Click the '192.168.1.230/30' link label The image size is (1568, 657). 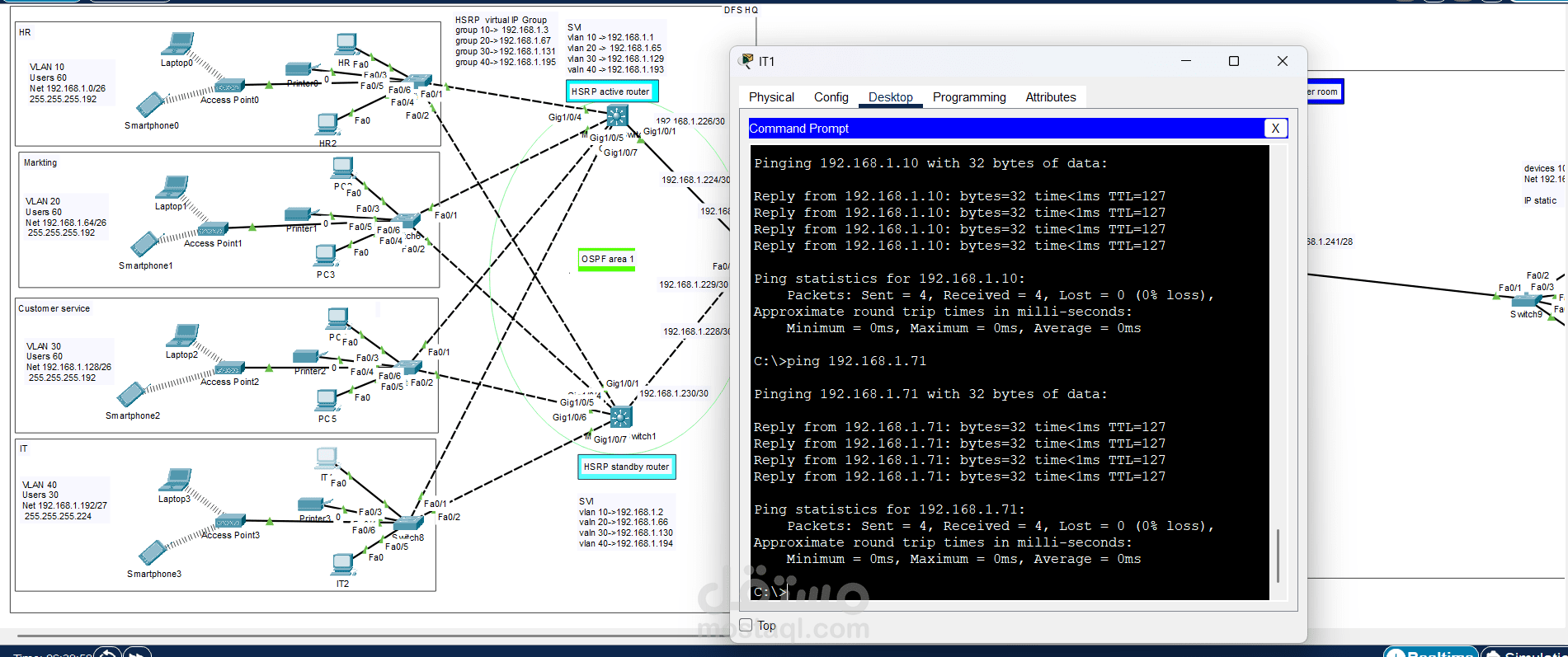674,393
